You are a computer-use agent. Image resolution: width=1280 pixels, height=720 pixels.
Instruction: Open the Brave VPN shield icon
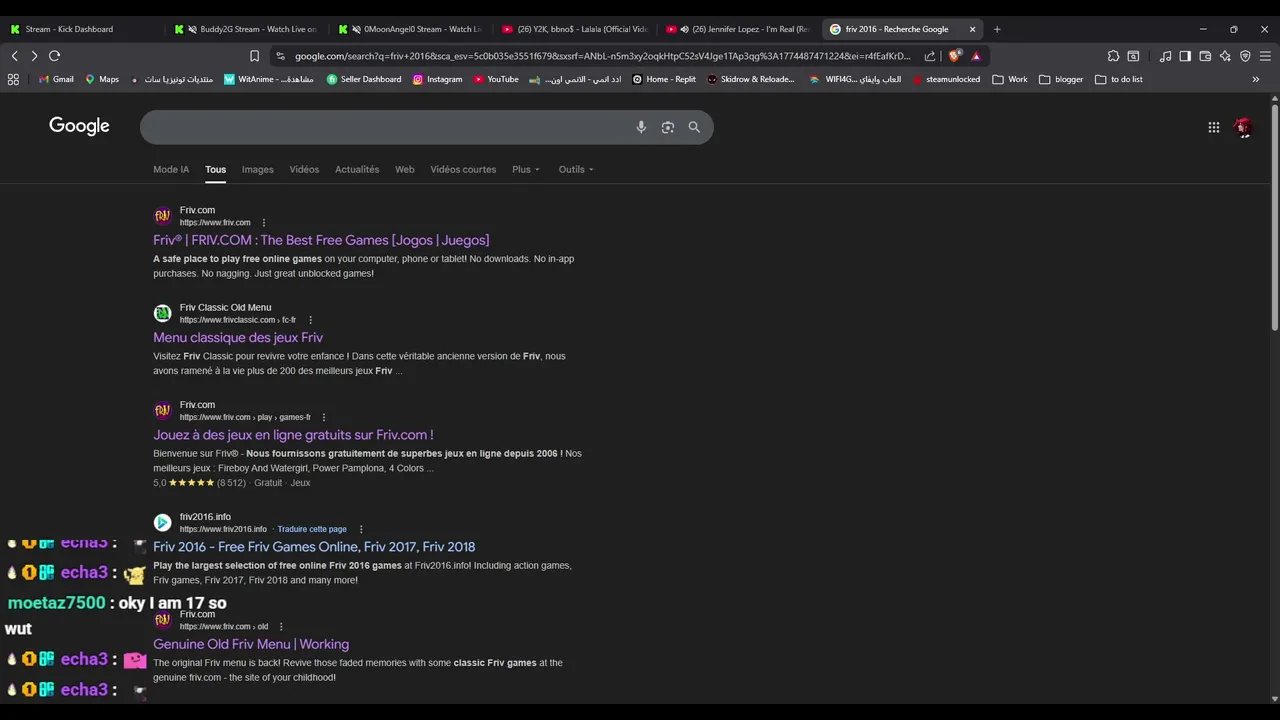[1245, 56]
